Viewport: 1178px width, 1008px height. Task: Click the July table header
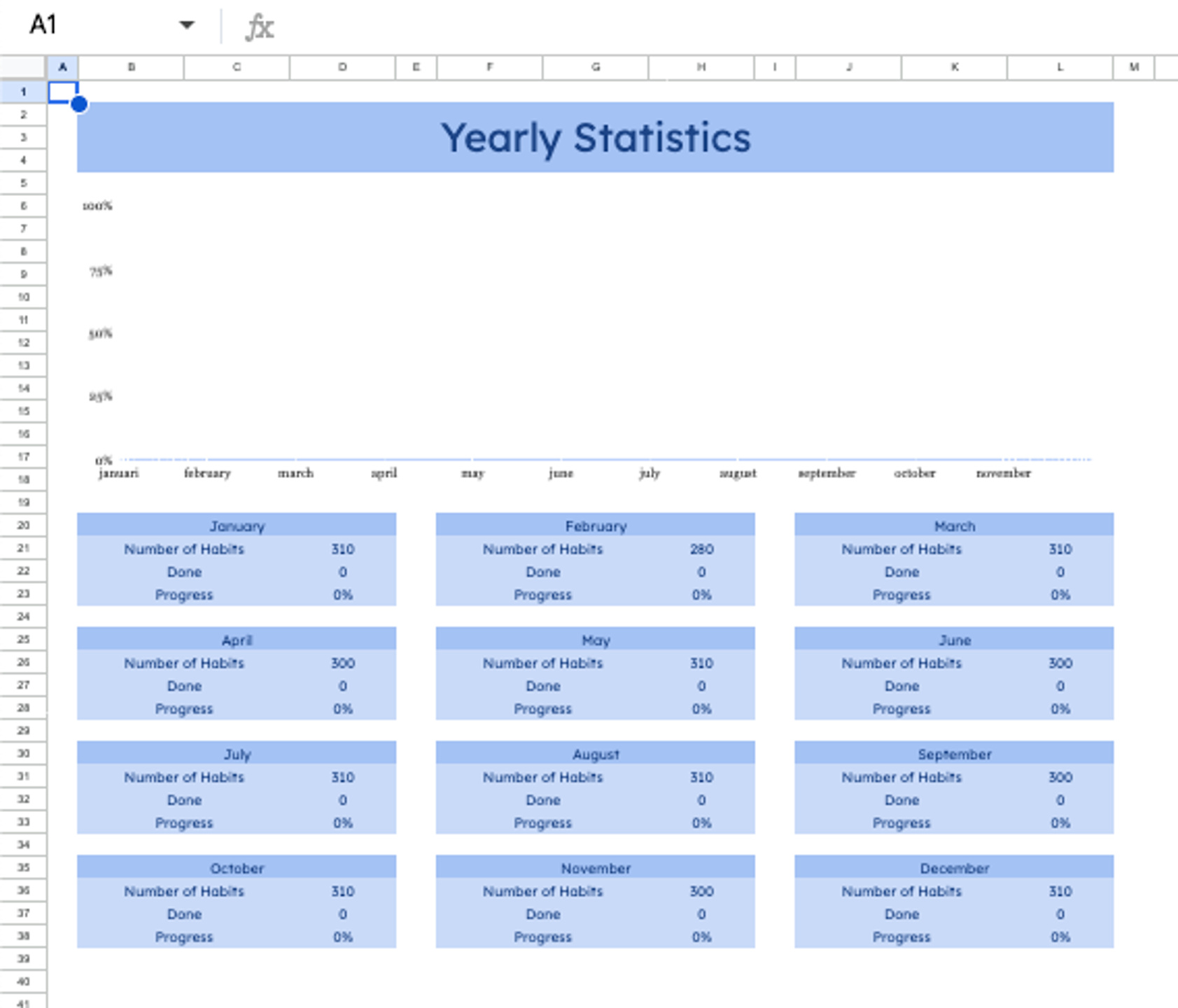[237, 753]
